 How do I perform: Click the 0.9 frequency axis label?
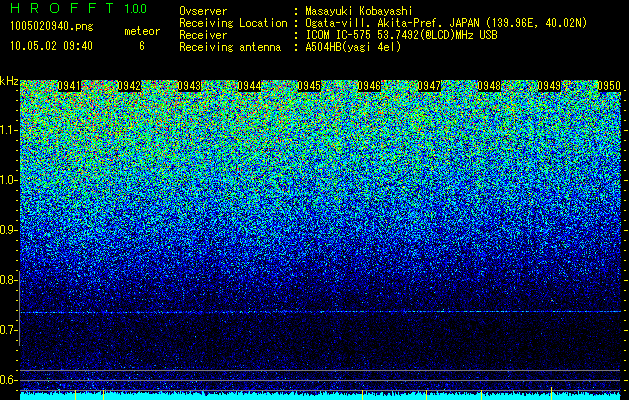coord(9,230)
